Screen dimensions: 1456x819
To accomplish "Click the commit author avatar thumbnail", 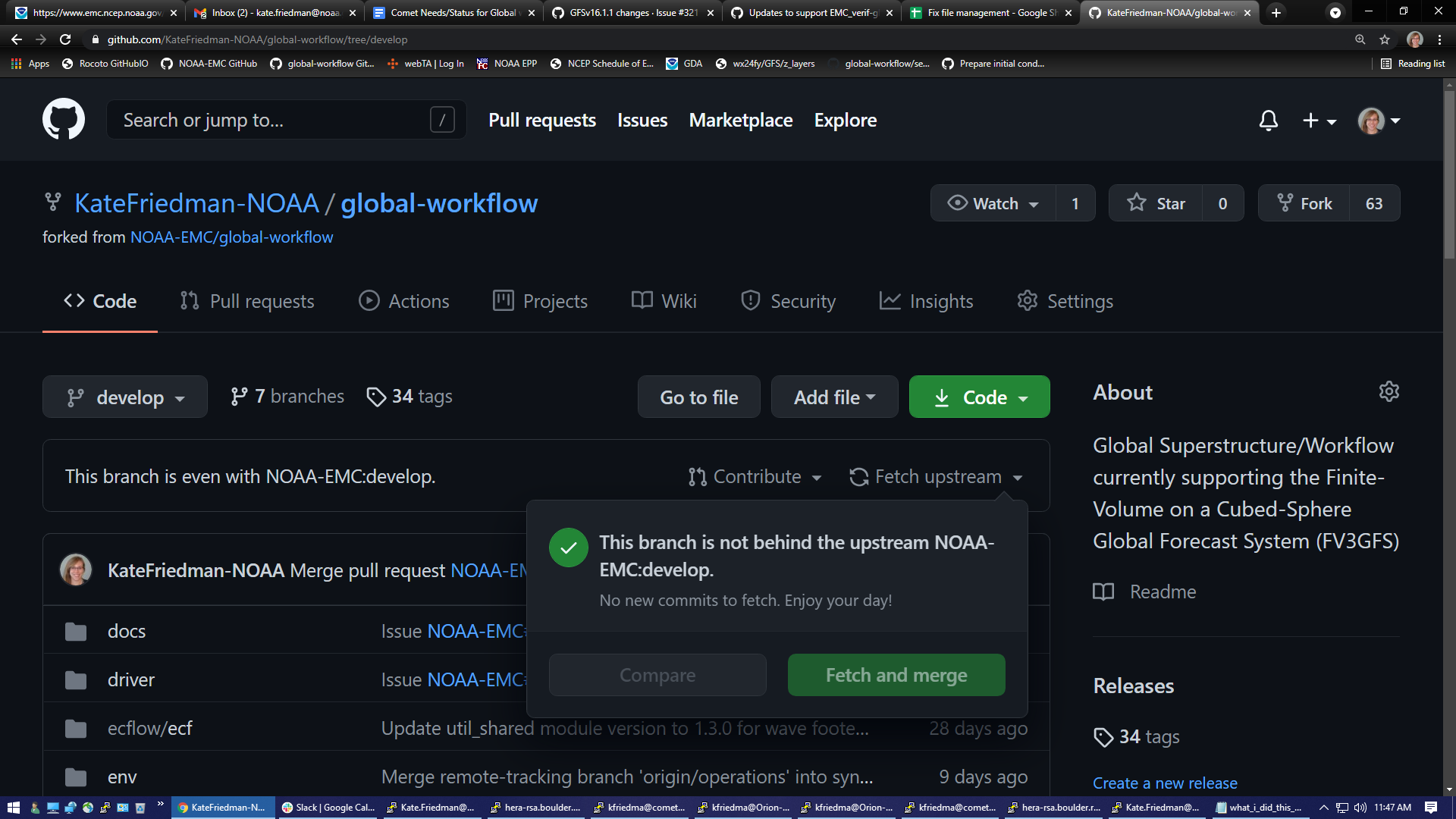I will [x=76, y=570].
